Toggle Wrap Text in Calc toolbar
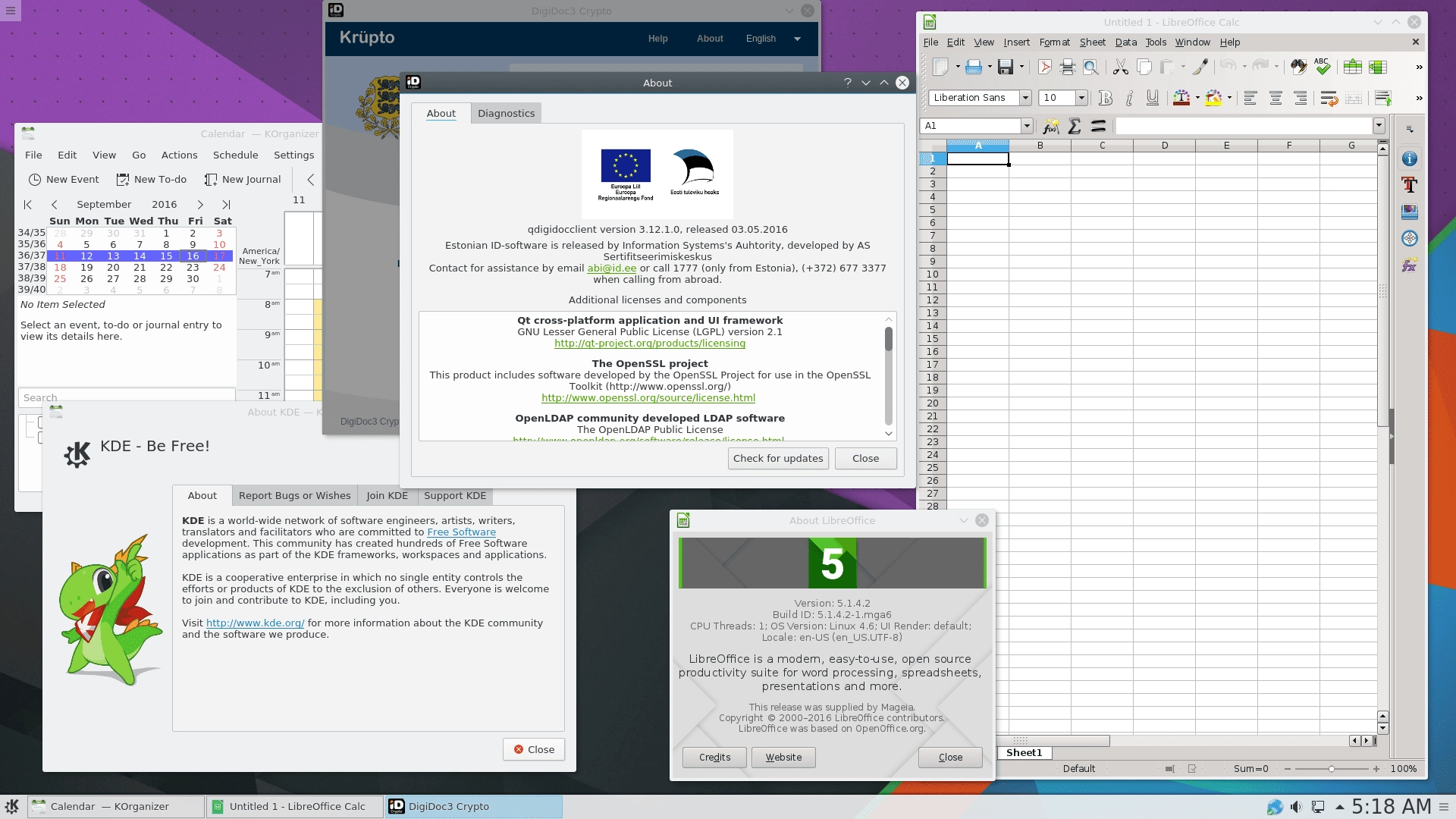Screen dimensions: 1456x819 pos(1329,98)
